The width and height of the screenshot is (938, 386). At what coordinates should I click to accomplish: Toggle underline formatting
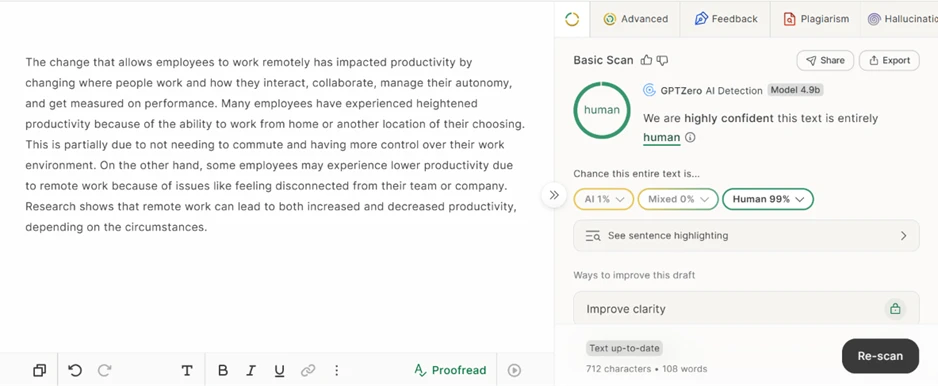pos(279,371)
